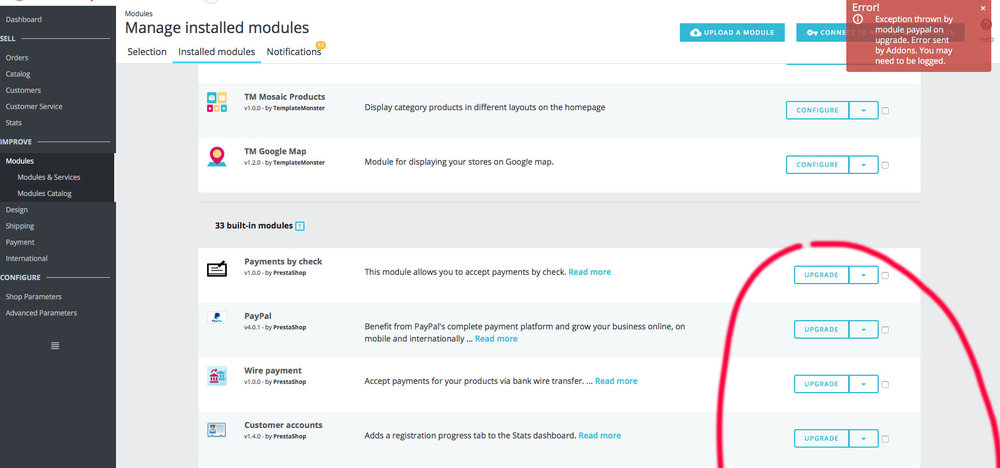Viewport: 1000px width, 468px height.
Task: Open dropdown arrow beside TM Mosaic Products Configure
Action: [x=864, y=110]
